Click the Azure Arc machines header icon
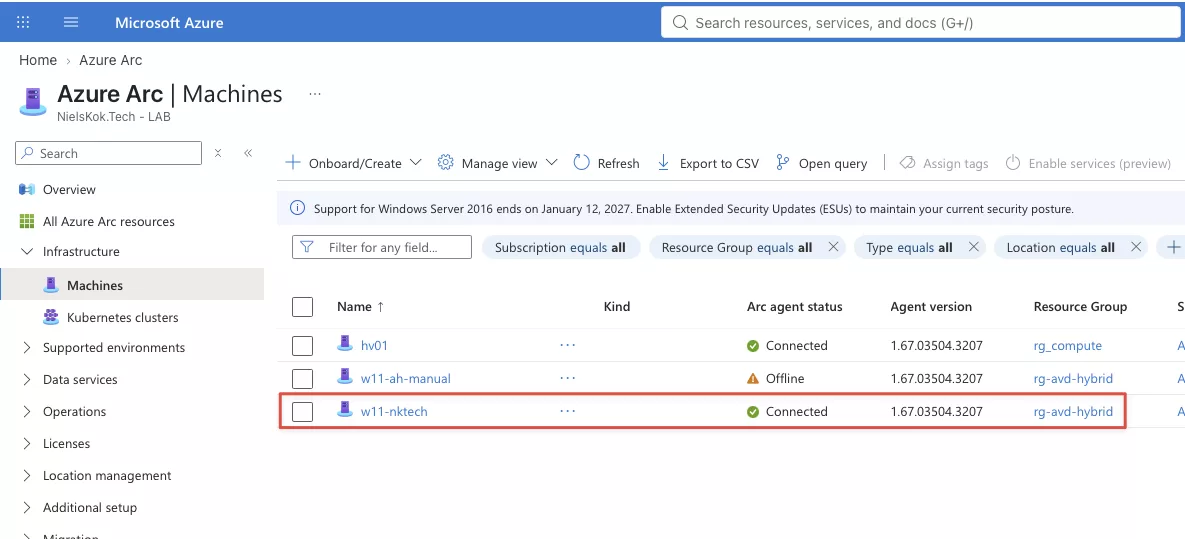 (32, 101)
